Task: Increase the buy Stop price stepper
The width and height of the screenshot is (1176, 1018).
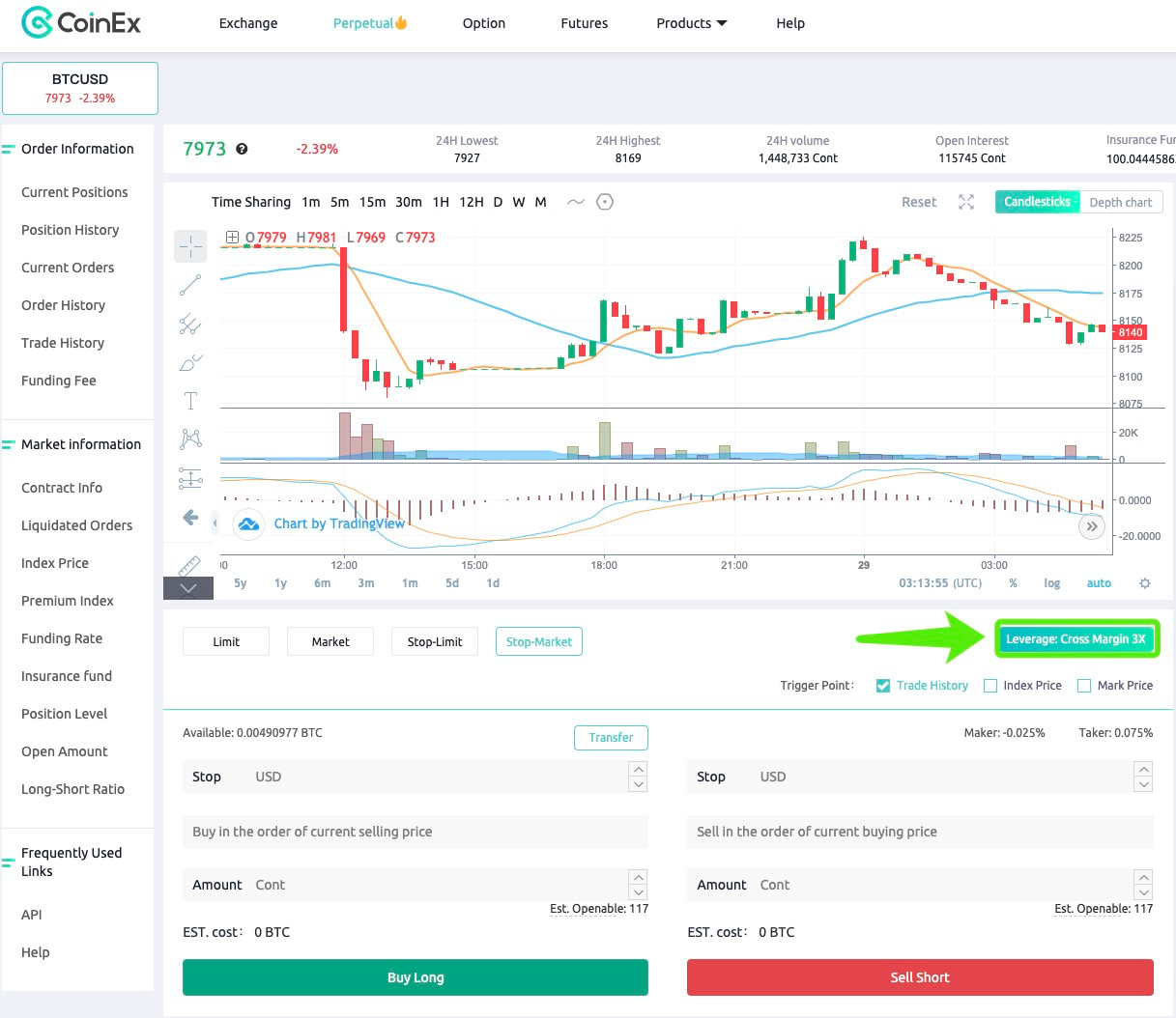Action: point(638,769)
